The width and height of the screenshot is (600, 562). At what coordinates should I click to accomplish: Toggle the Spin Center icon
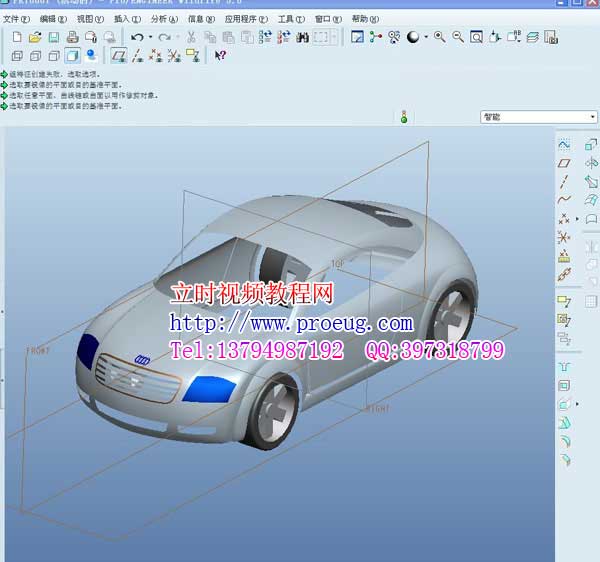point(376,37)
